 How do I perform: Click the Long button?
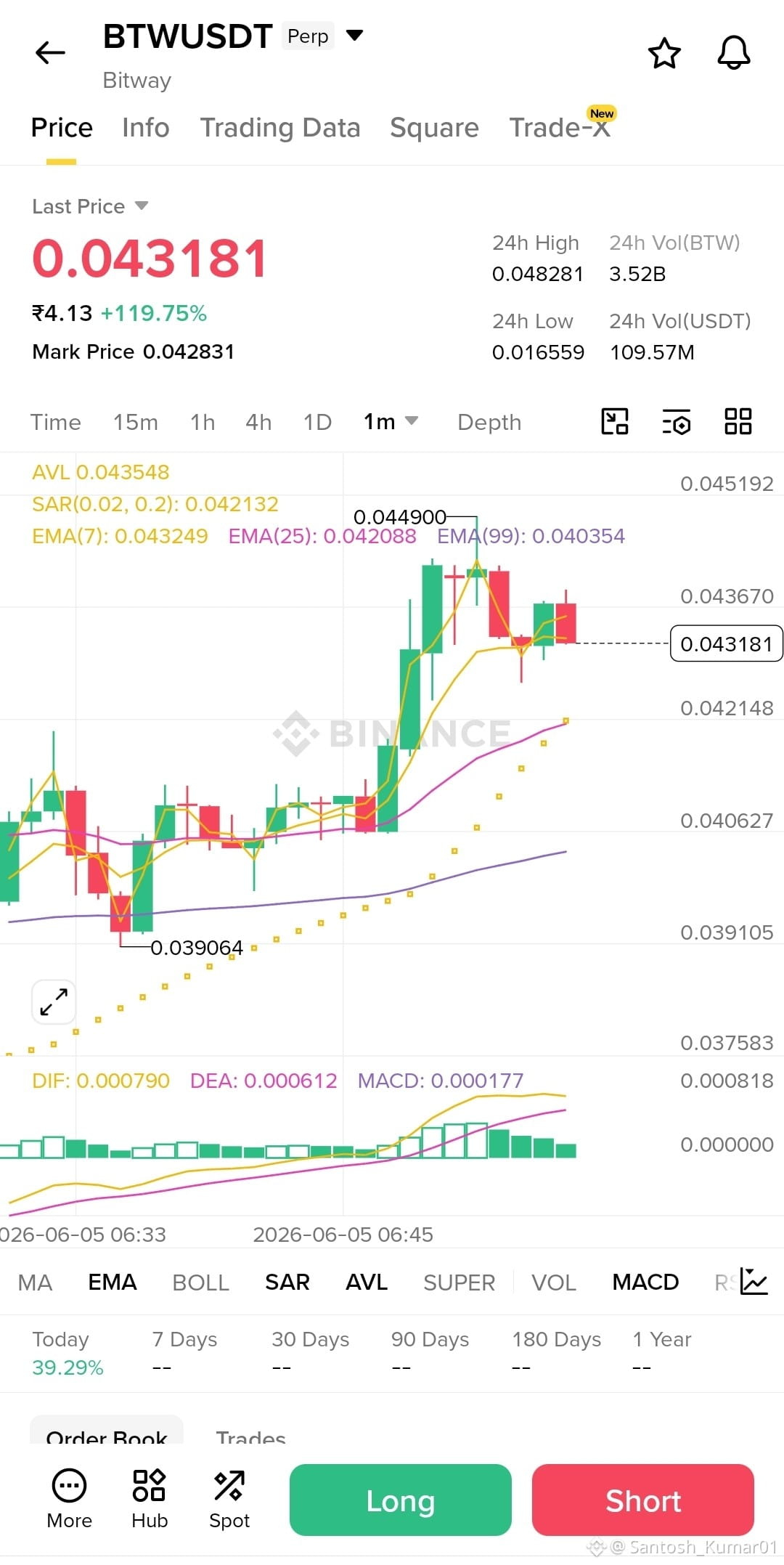[401, 1500]
